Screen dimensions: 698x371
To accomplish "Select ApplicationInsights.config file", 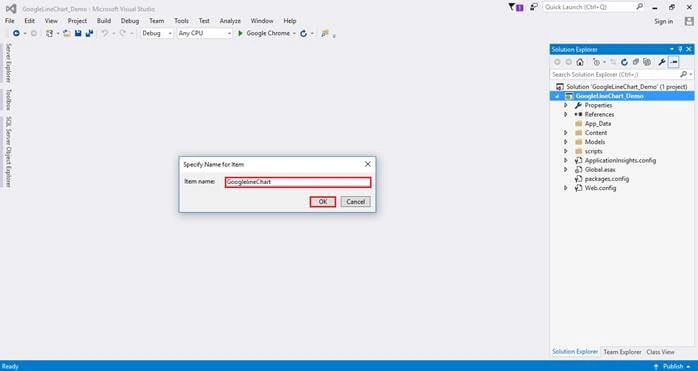I will pyautogui.click(x=620, y=160).
